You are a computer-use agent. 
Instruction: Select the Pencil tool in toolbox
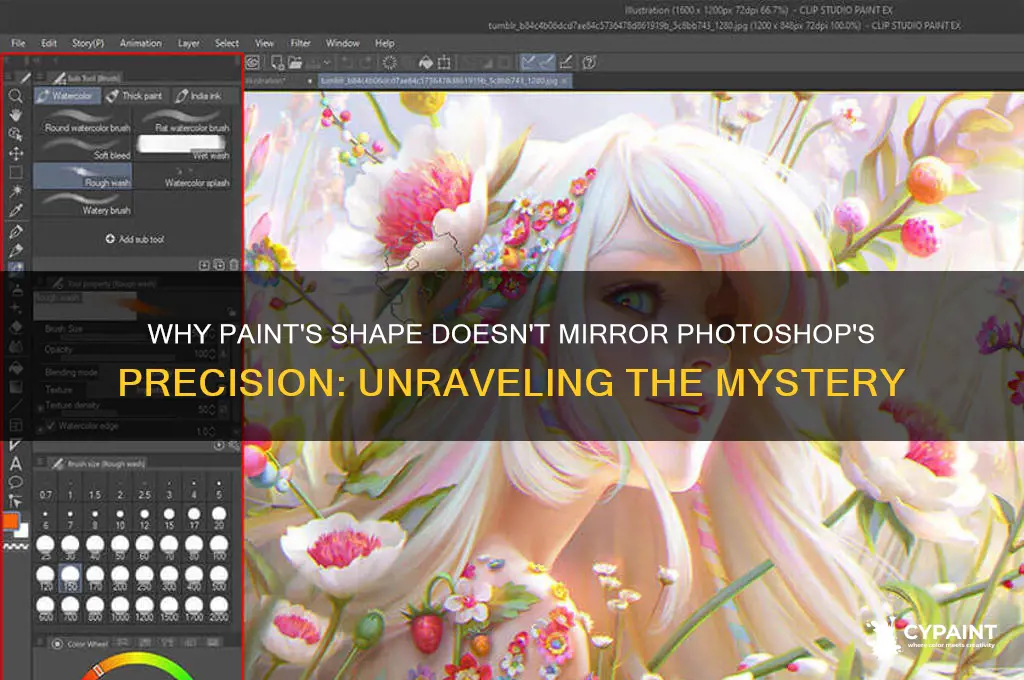coord(16,250)
